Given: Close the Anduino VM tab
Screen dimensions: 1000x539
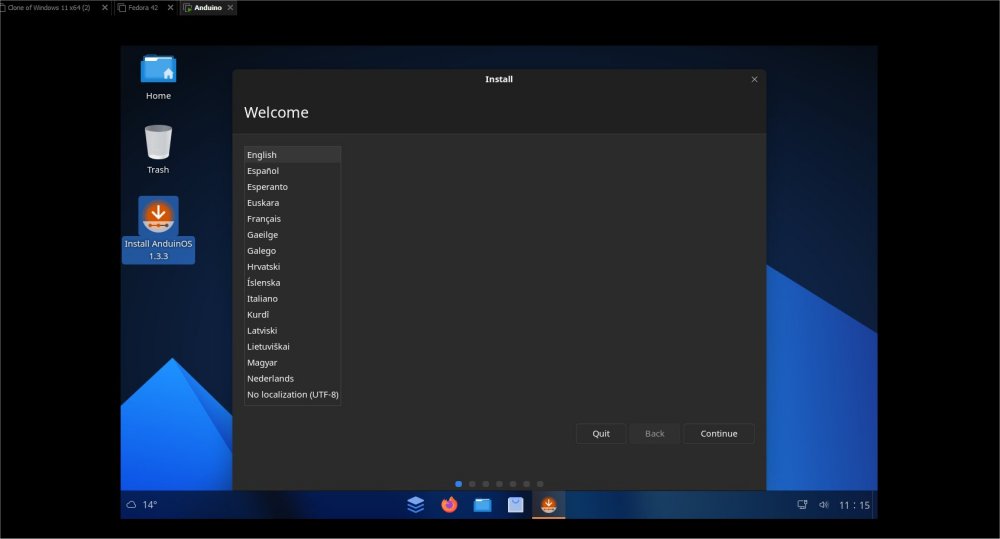Looking at the screenshot, I should click(x=230, y=8).
